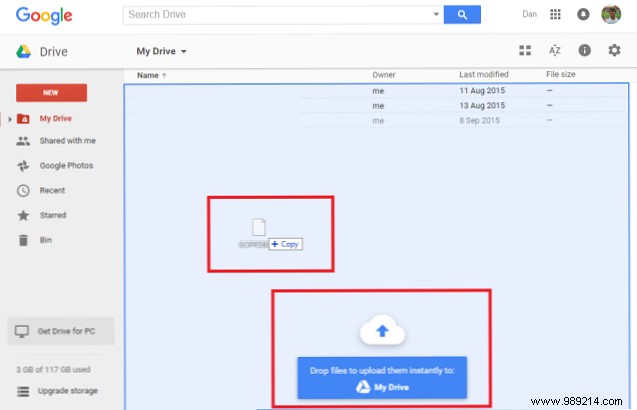Sort by the Name column header
The image size is (637, 410).
coord(152,75)
